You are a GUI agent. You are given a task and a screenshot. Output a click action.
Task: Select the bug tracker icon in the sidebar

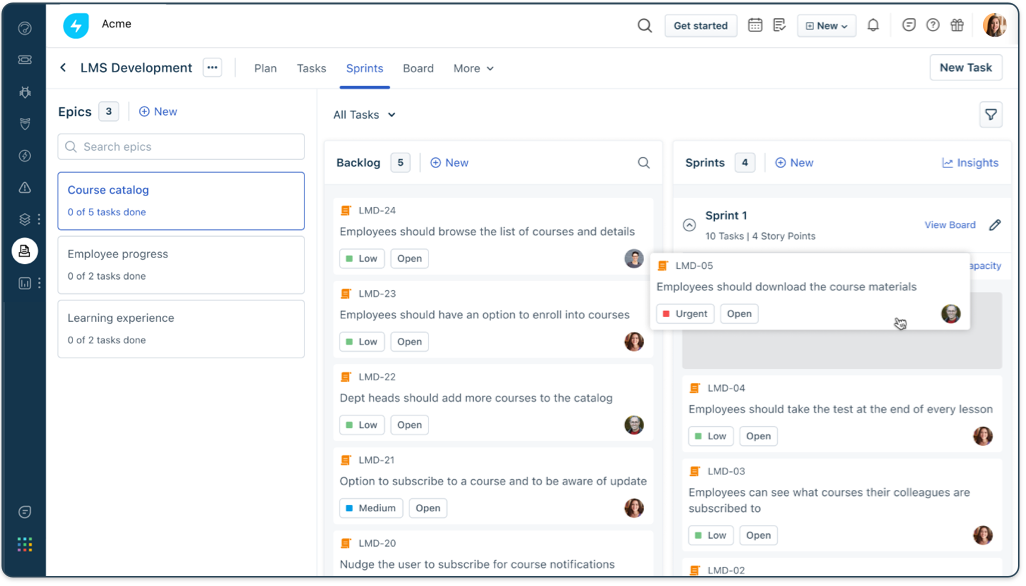pos(24,91)
